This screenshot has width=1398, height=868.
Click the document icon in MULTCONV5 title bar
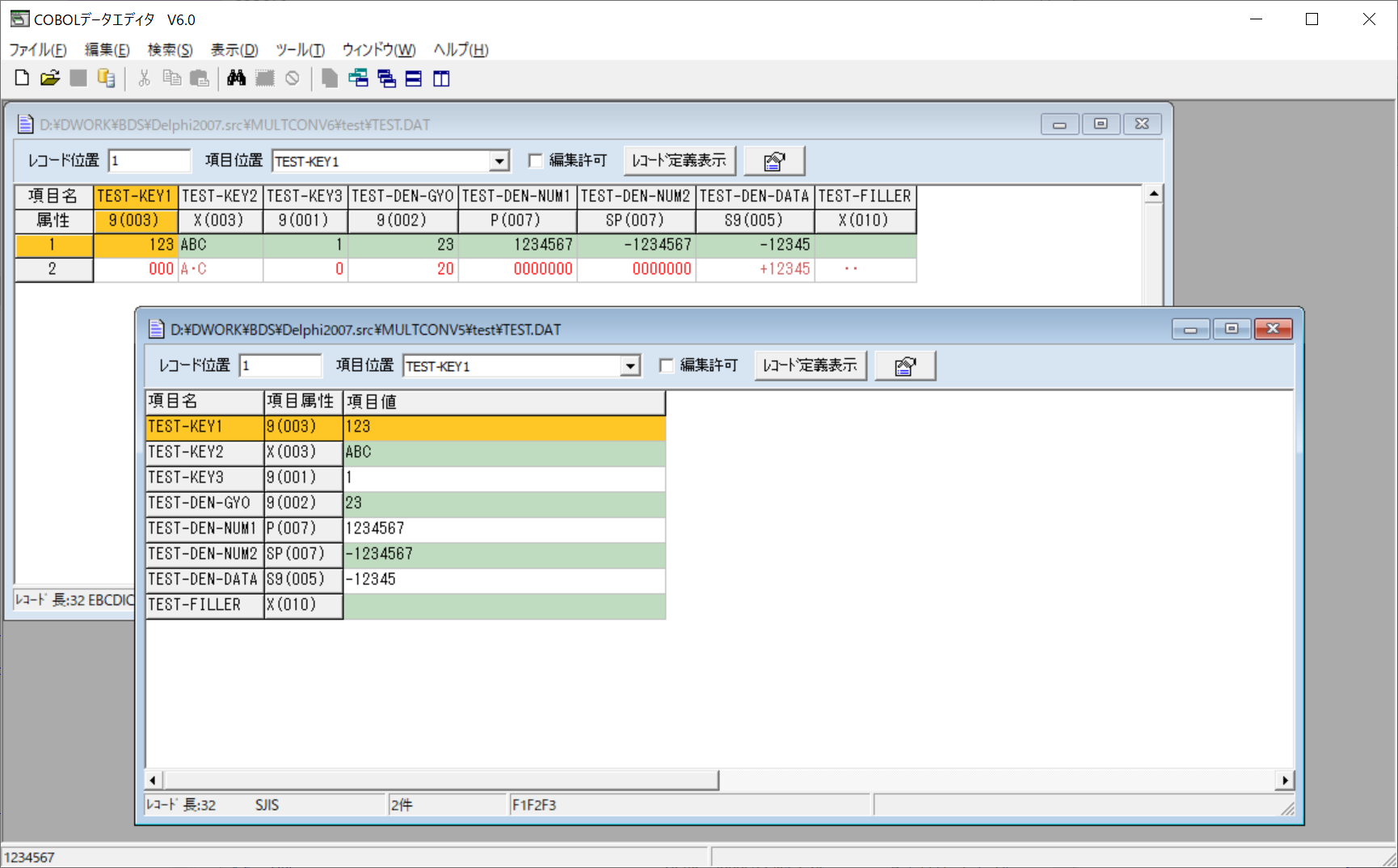click(157, 329)
